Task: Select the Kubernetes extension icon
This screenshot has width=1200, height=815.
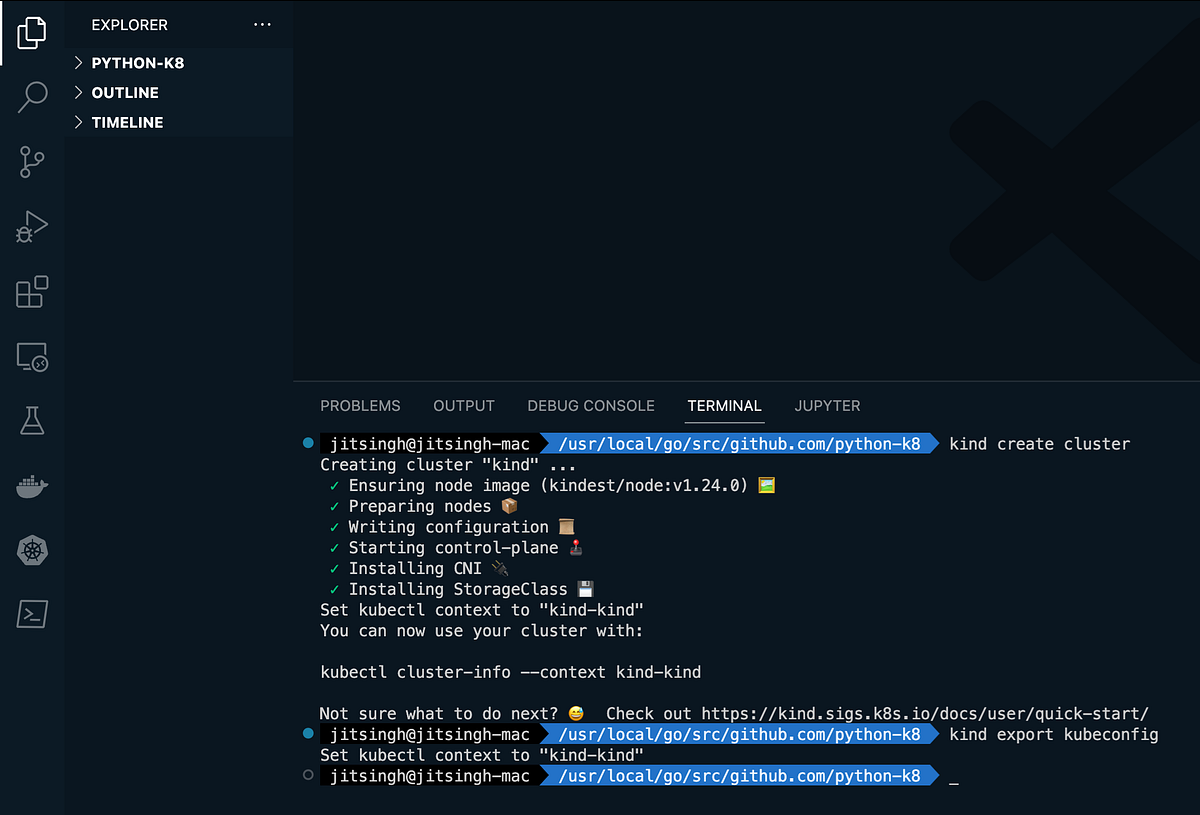Action: (32, 550)
